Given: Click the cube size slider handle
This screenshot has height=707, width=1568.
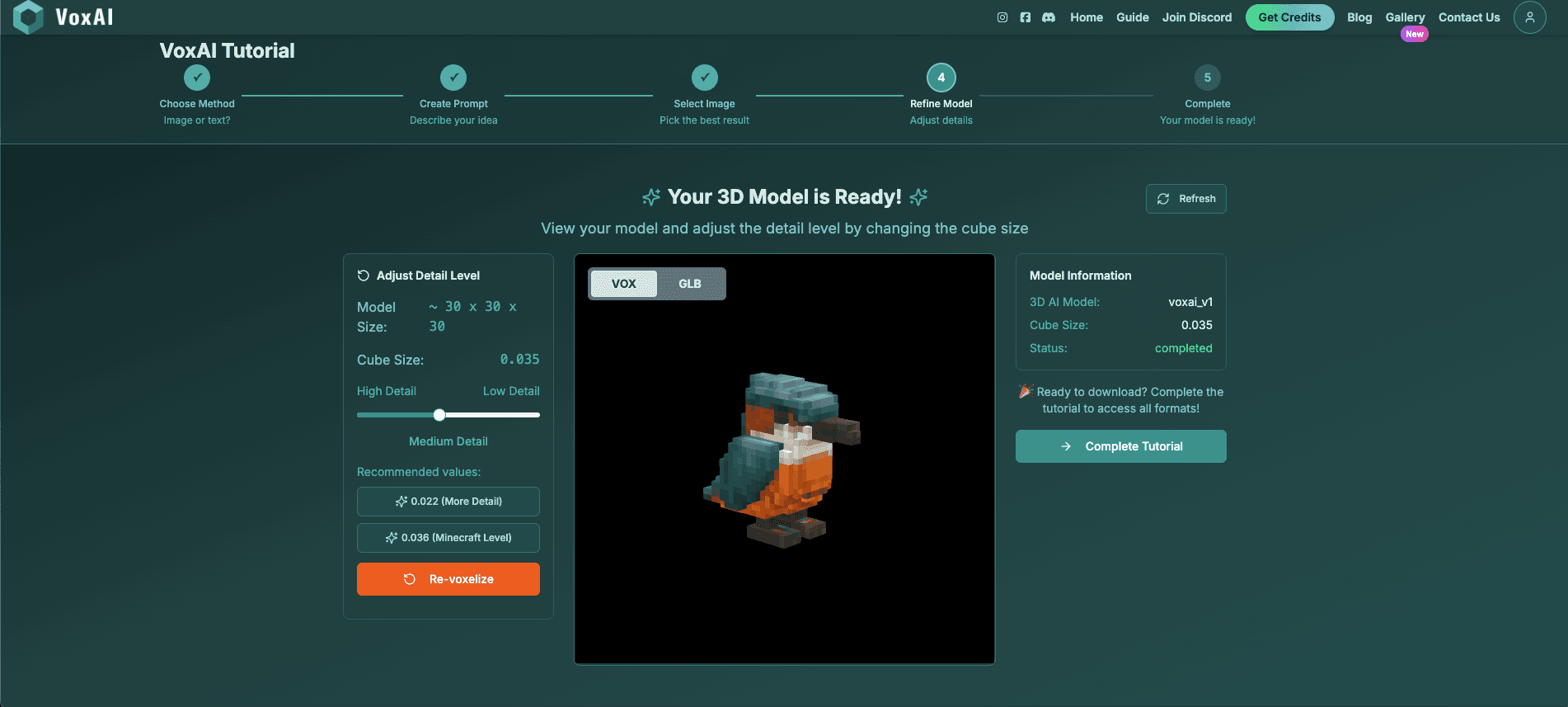Looking at the screenshot, I should point(439,415).
